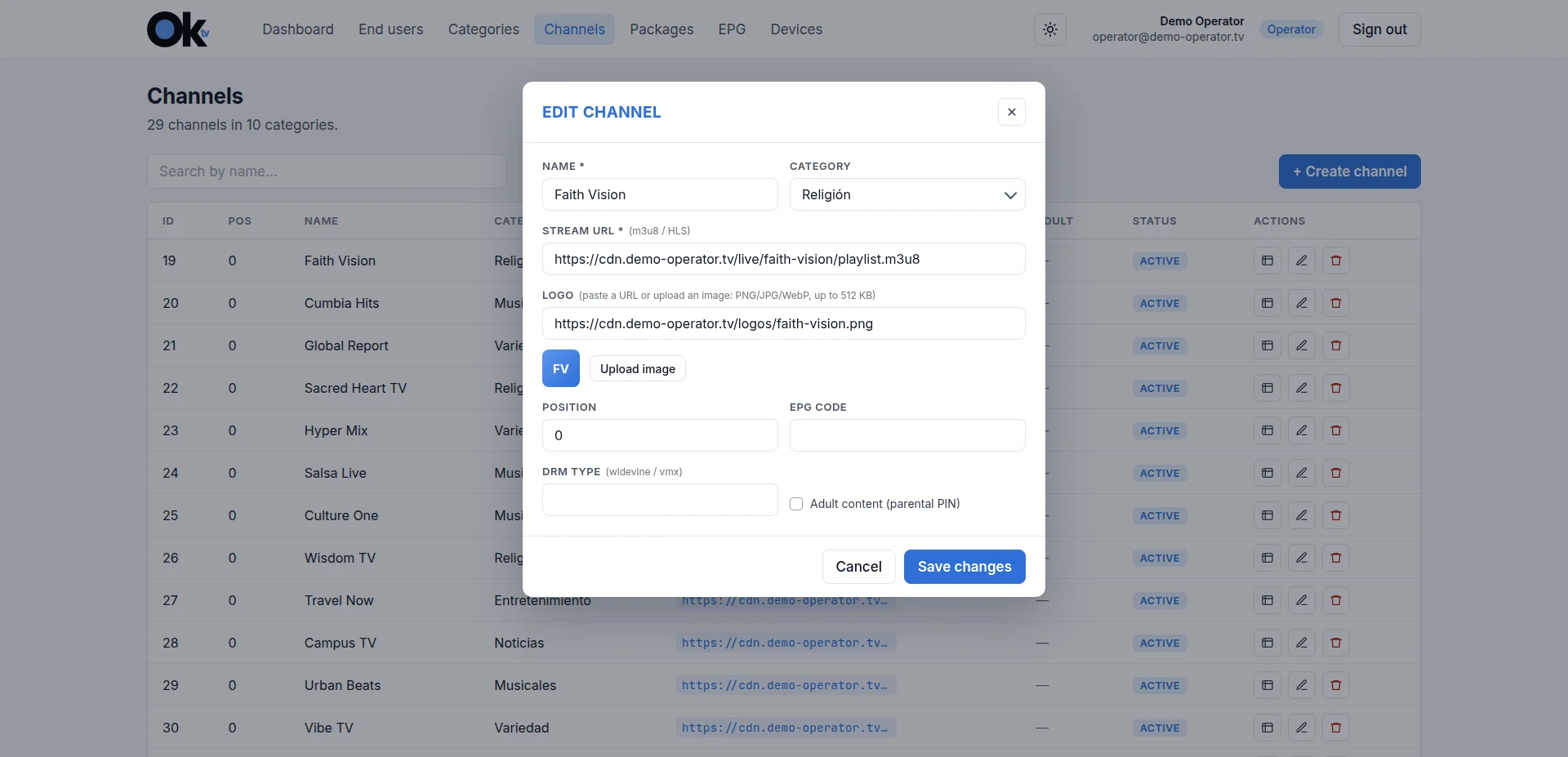
Task: Open details icon for Global Report row
Action: point(1267,345)
